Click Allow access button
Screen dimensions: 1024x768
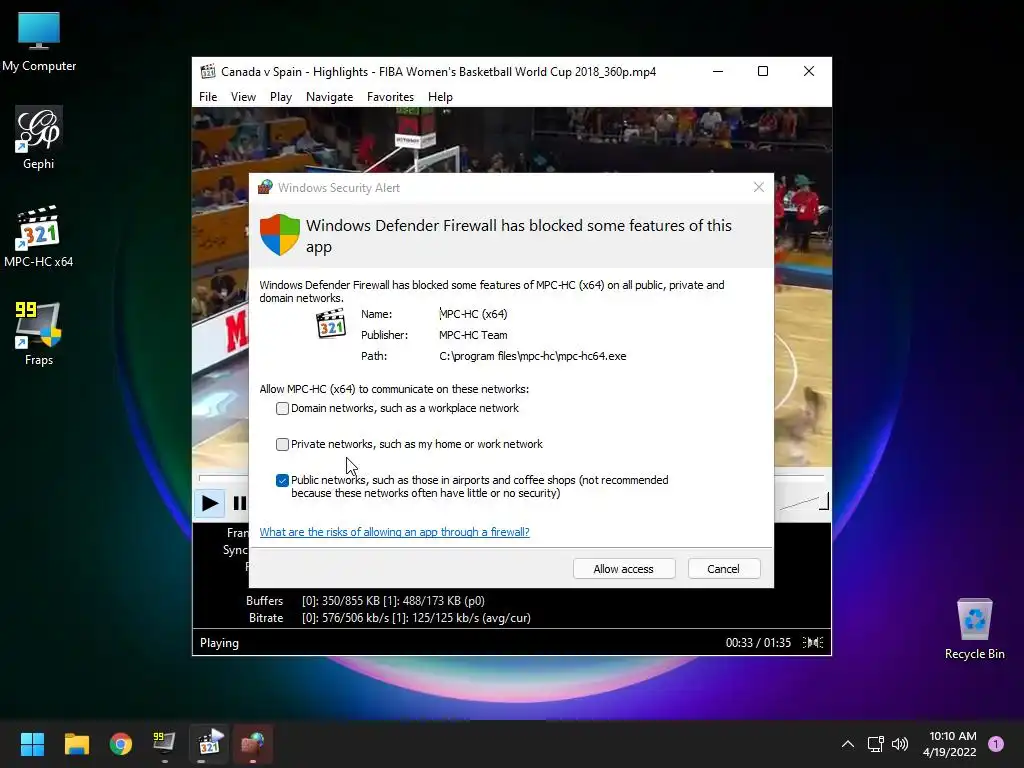click(624, 569)
